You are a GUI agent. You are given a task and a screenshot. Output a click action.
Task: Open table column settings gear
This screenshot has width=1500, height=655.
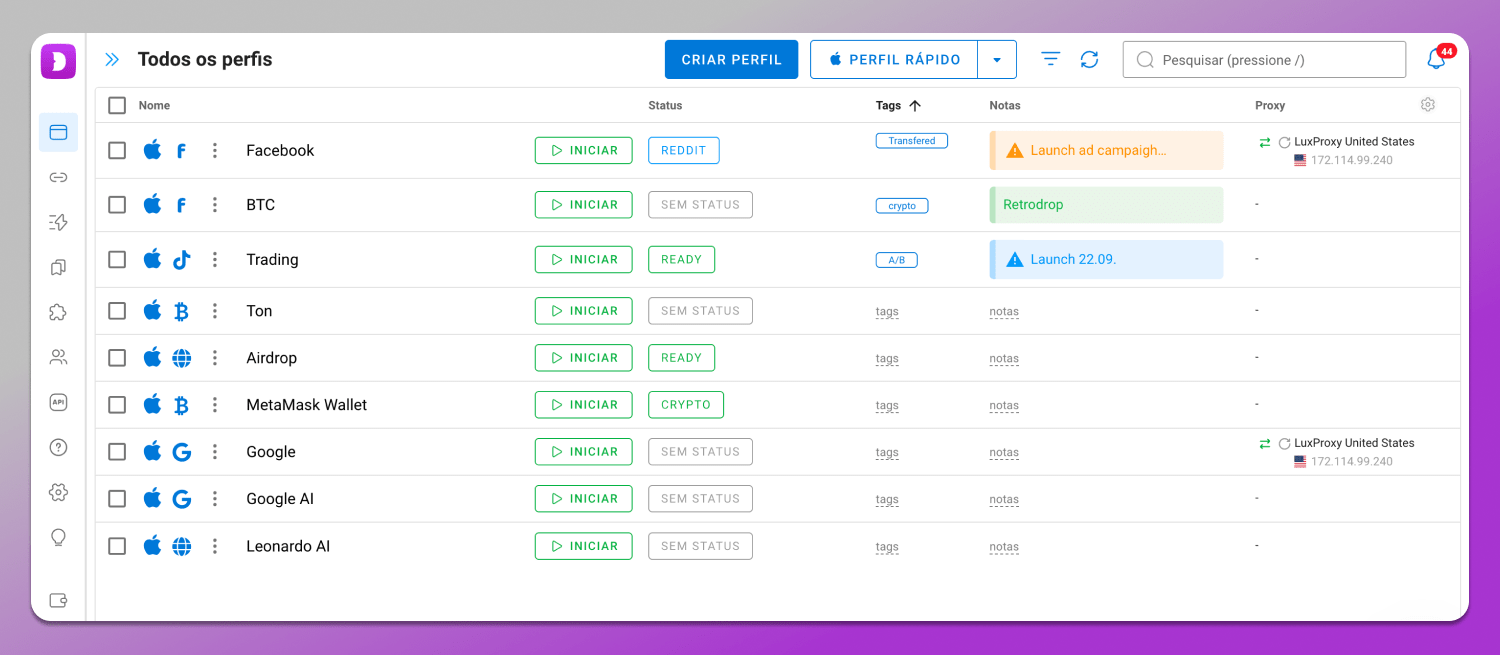pos(1427,105)
